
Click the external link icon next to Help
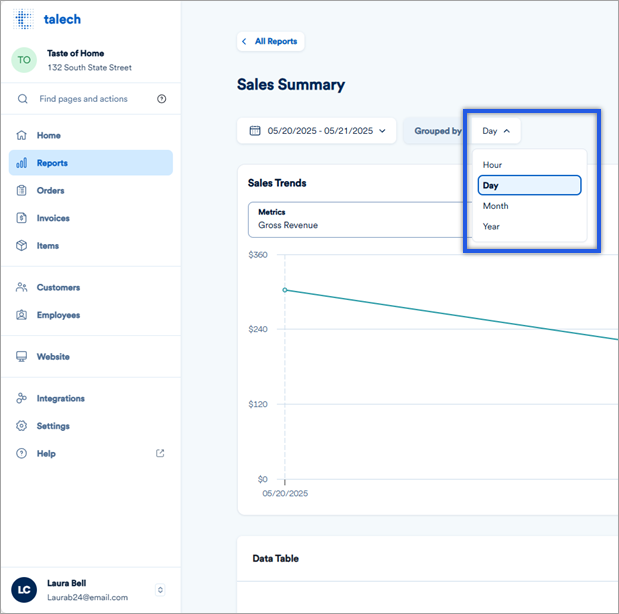[160, 453]
